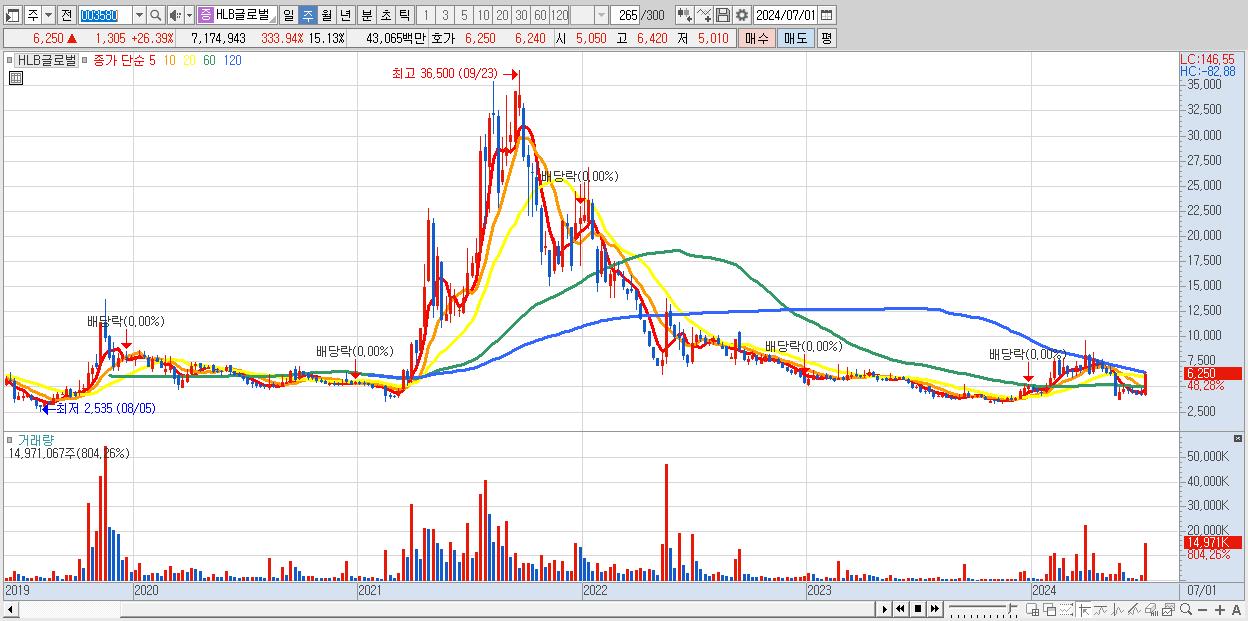Rewind the chart replay
1248x621 pixels.
[x=900, y=609]
